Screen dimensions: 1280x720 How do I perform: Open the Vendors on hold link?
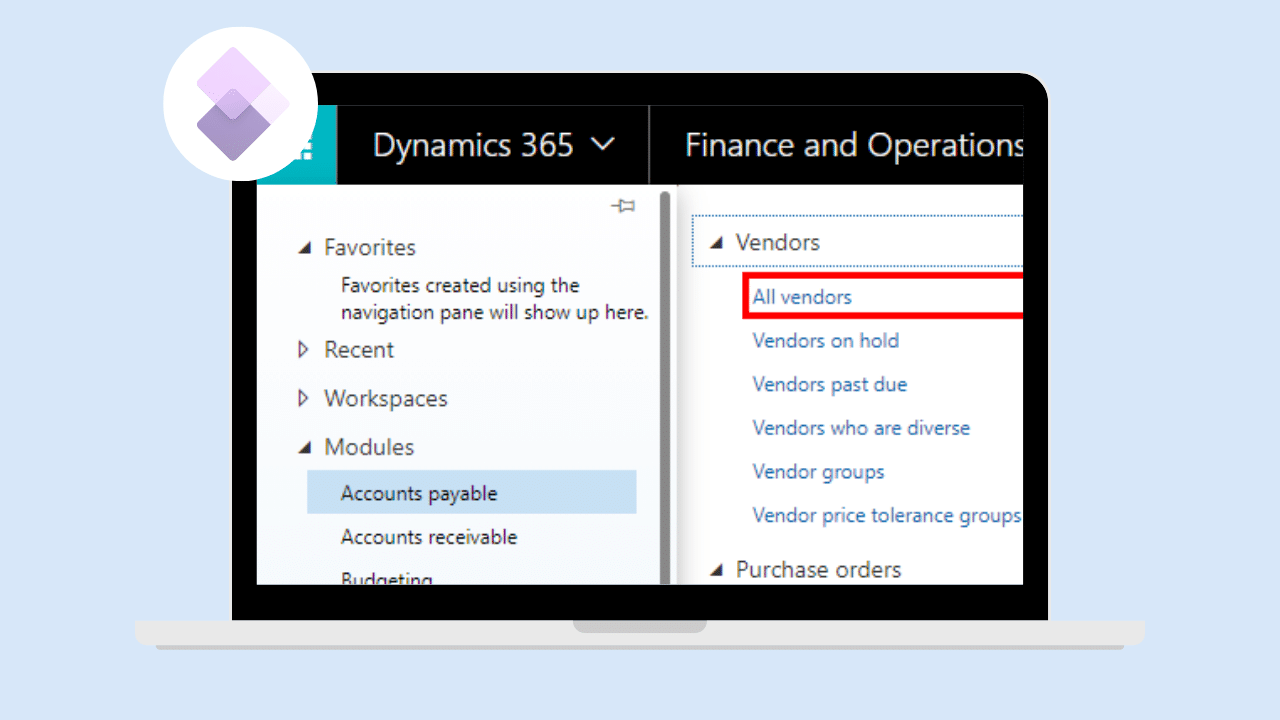coord(825,341)
